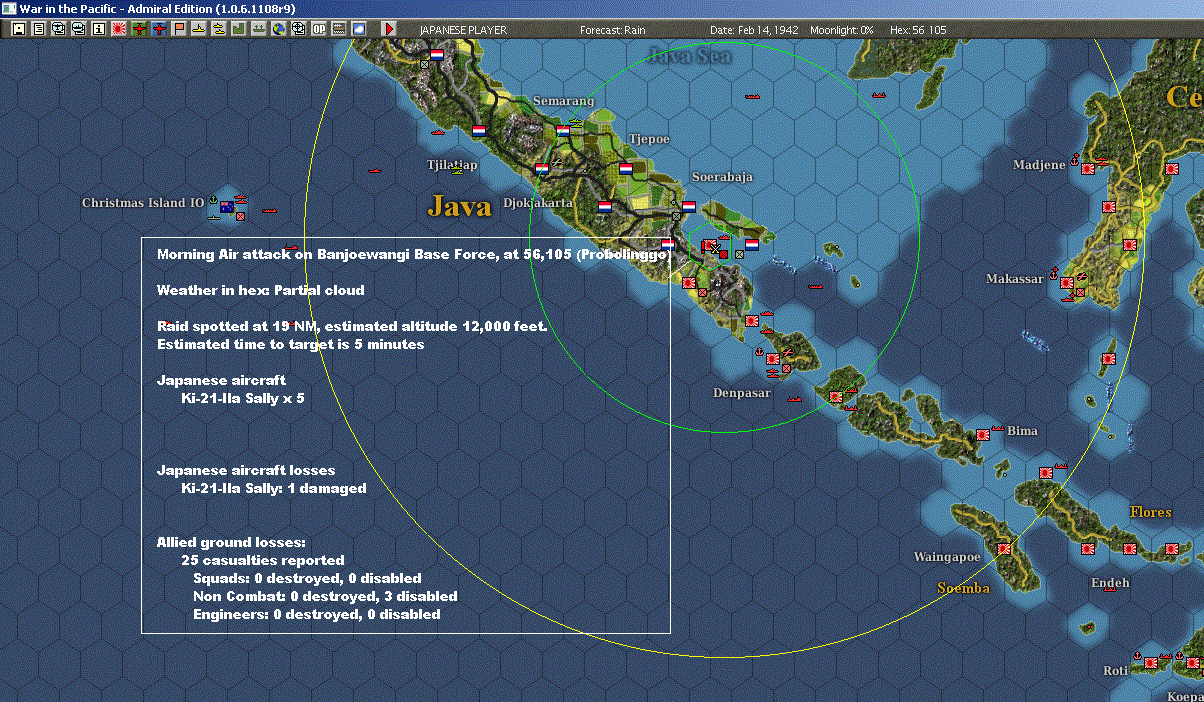Click the "Engineers: 0 destroyed, 0 disabled" line
This screenshot has width=1204, height=702.
pos(316,614)
